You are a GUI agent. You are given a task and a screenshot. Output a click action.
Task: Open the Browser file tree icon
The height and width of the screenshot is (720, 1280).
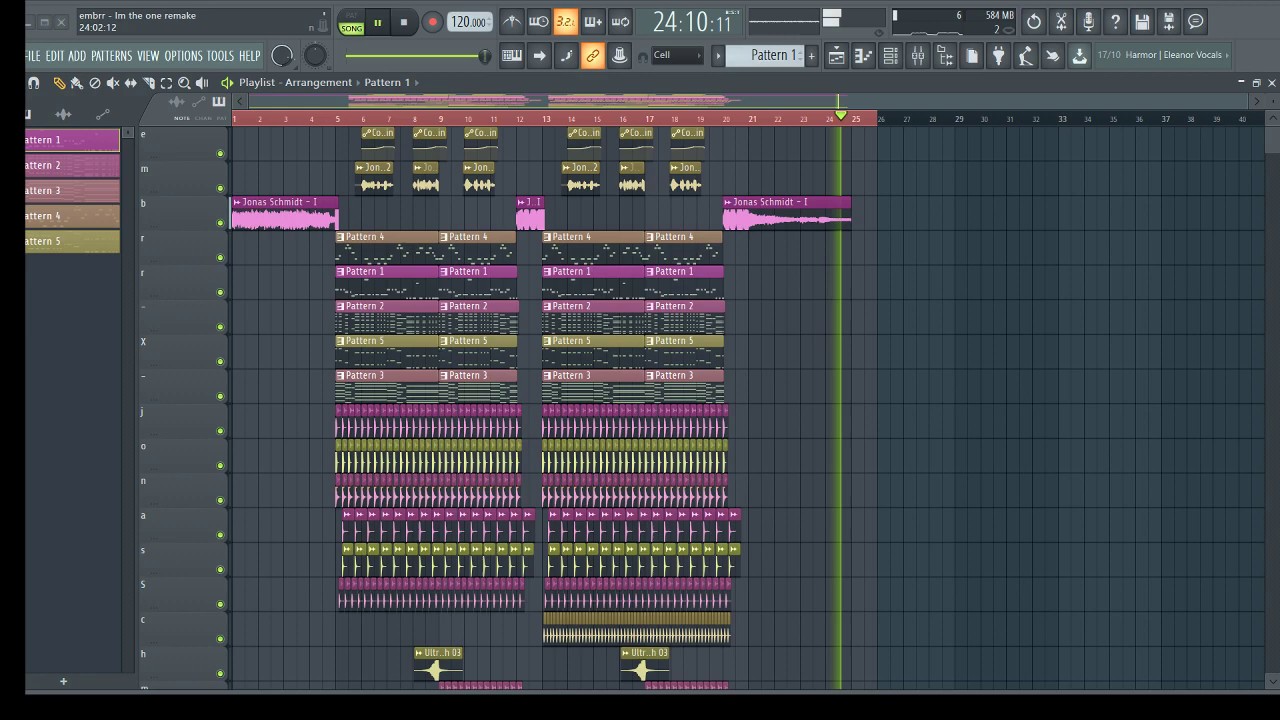pos(945,56)
